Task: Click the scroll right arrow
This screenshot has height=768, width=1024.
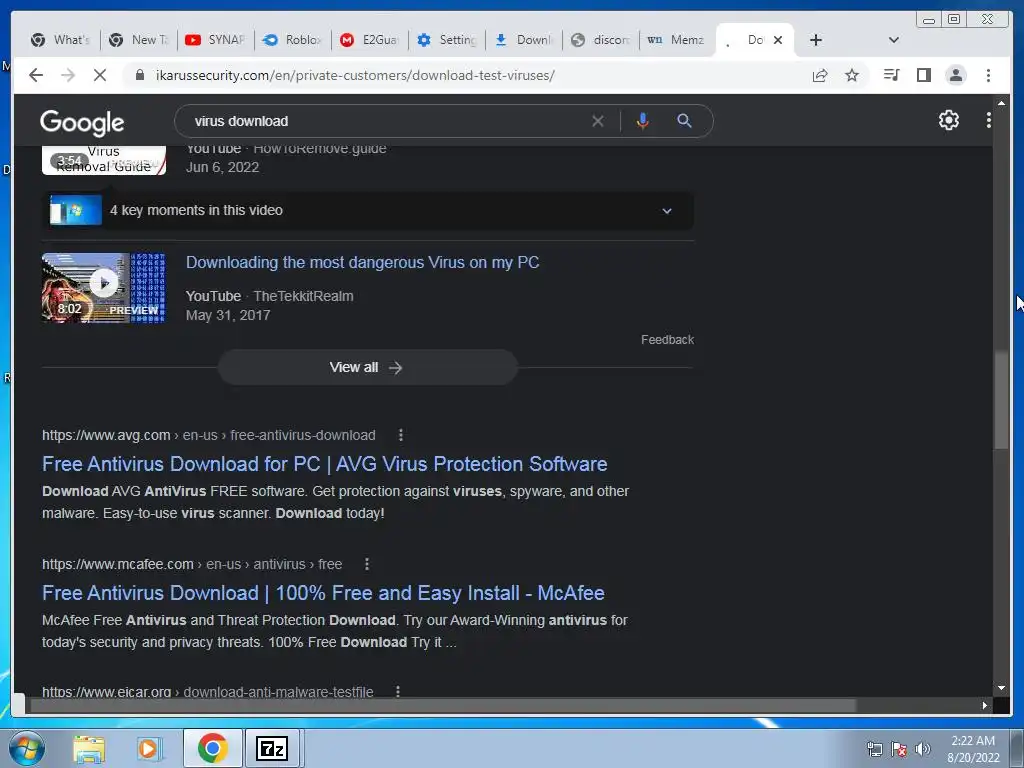Action: click(x=985, y=705)
